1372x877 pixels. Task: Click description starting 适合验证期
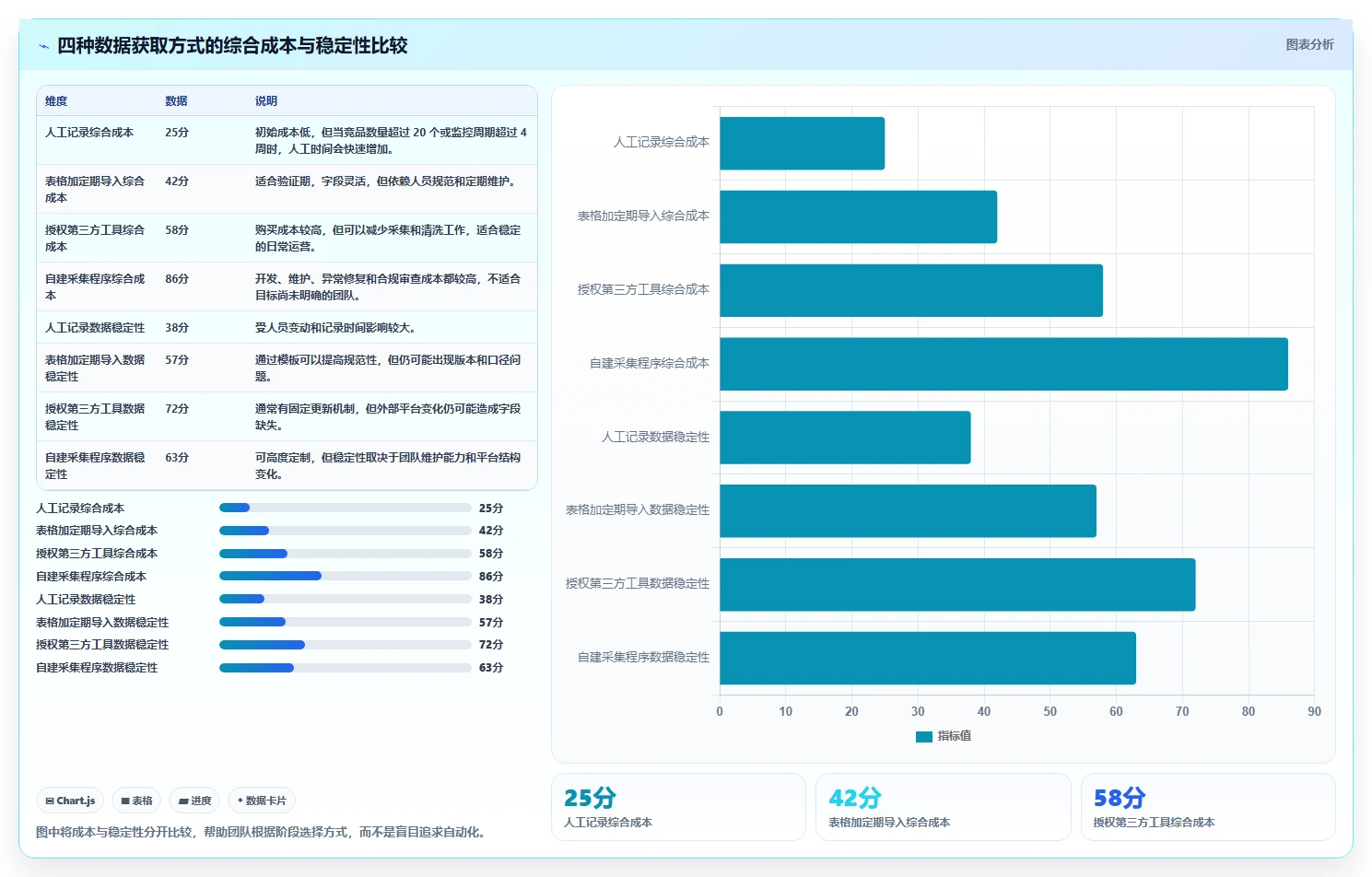(x=385, y=181)
